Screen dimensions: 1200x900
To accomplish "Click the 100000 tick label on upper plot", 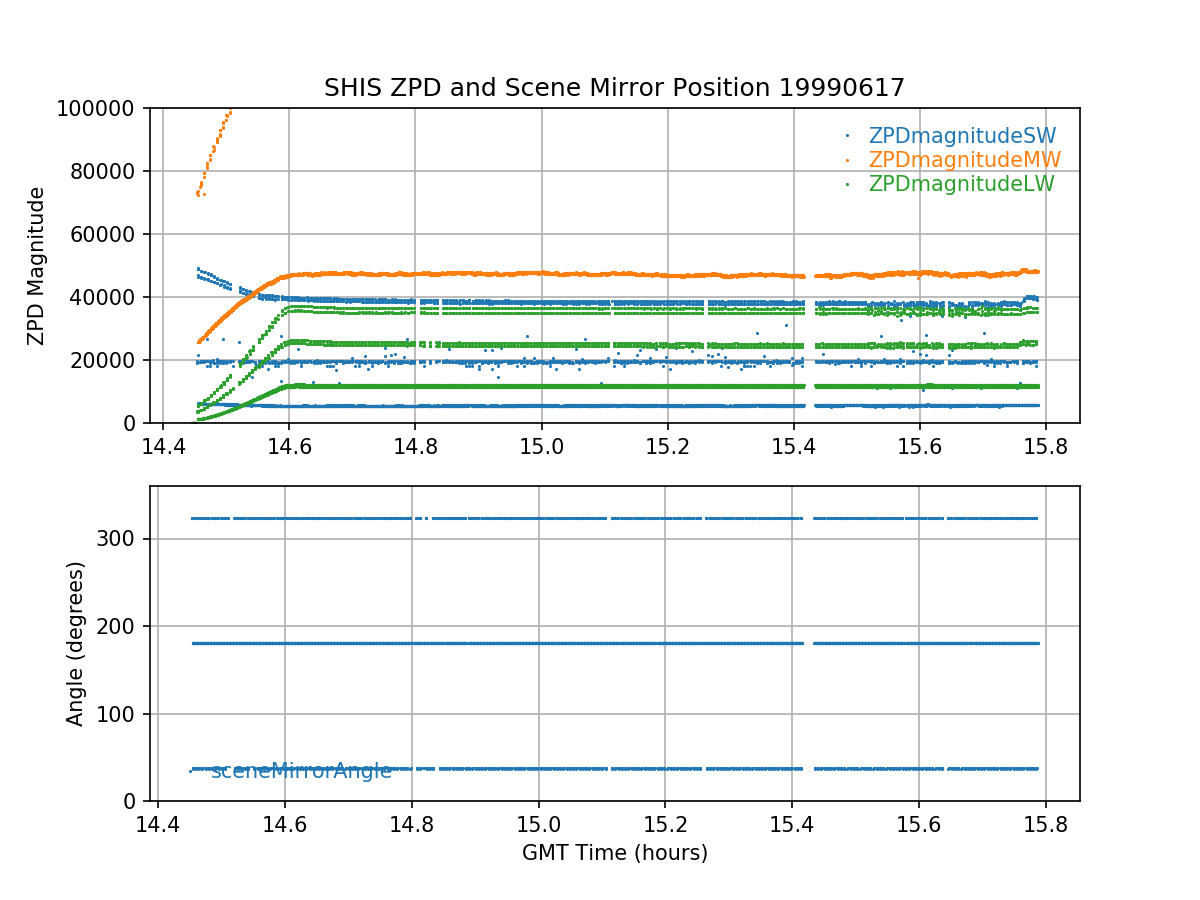I will click(104, 108).
